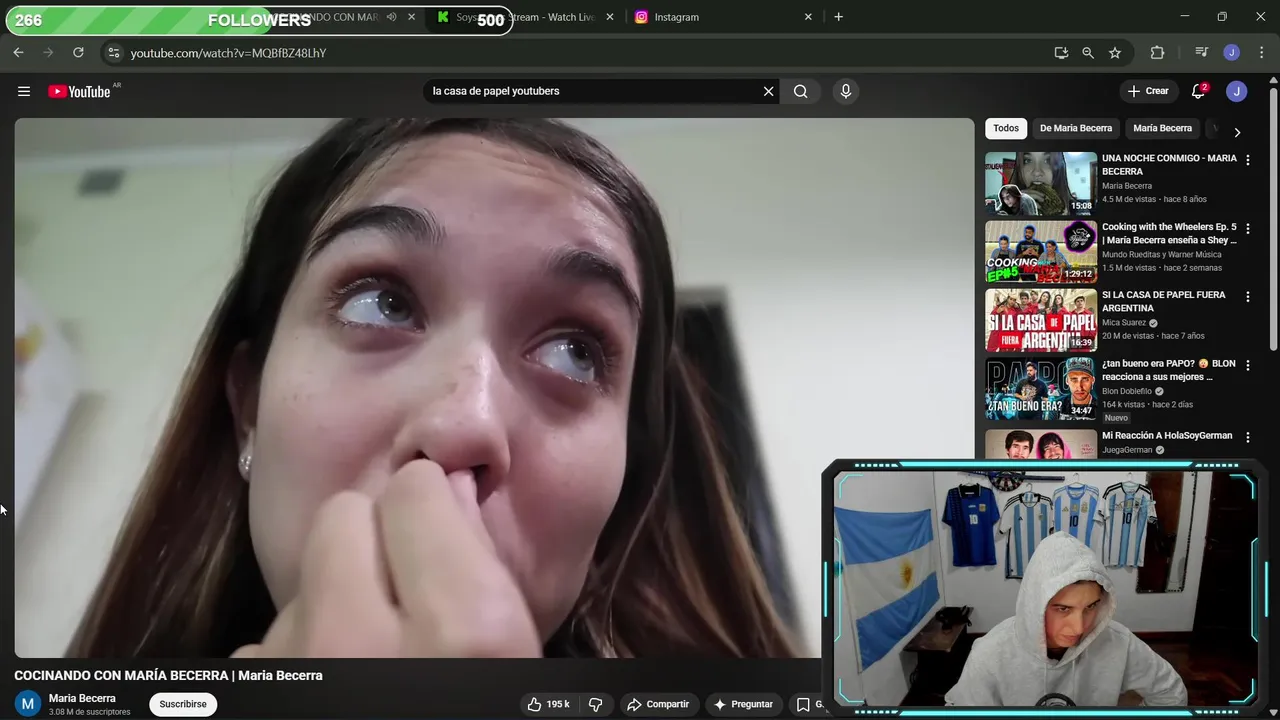The height and width of the screenshot is (720, 1280).
Task: Switch to the Kick Watch Live tab
Action: pos(525,17)
